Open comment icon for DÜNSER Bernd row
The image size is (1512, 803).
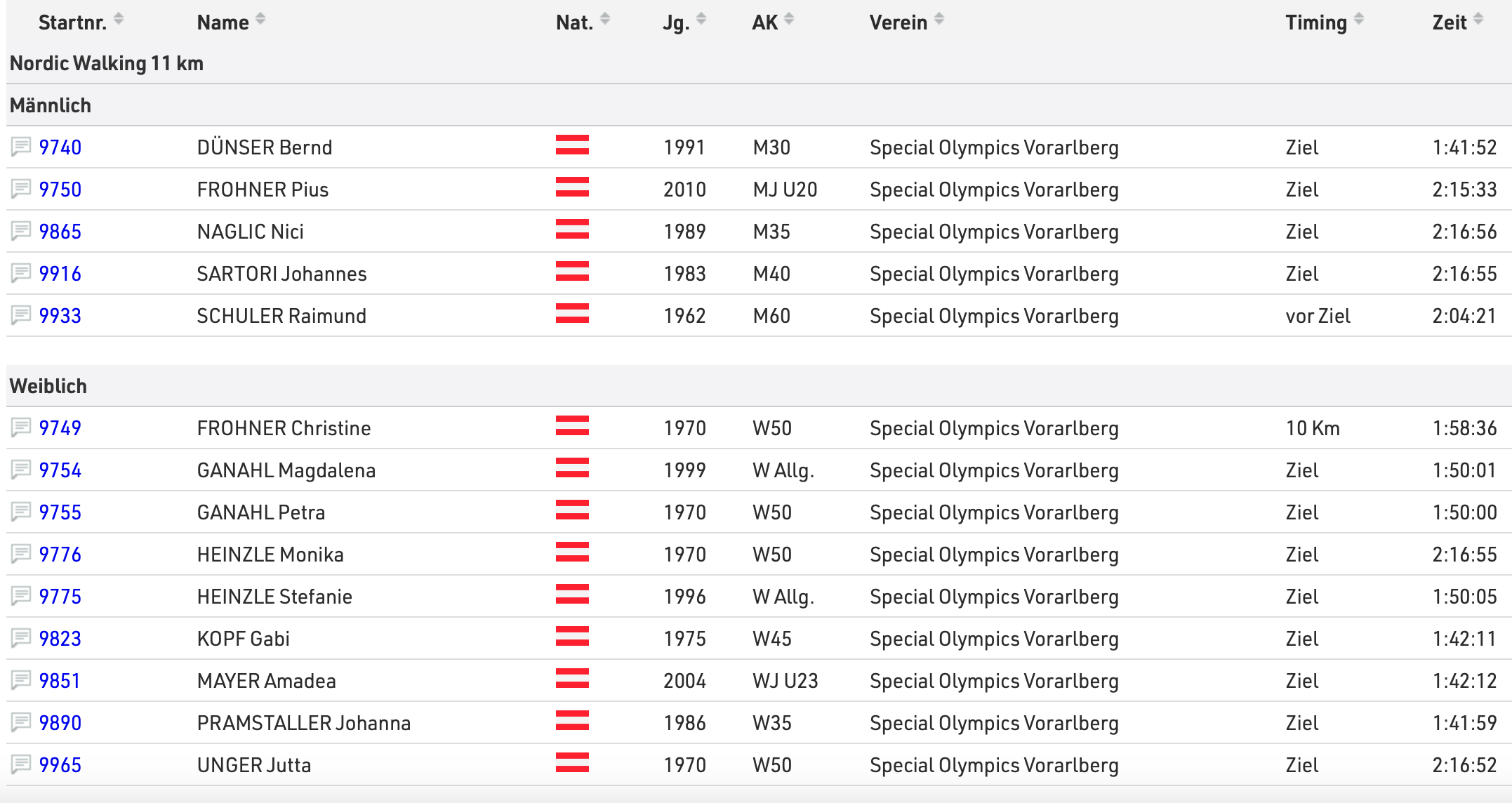click(21, 147)
